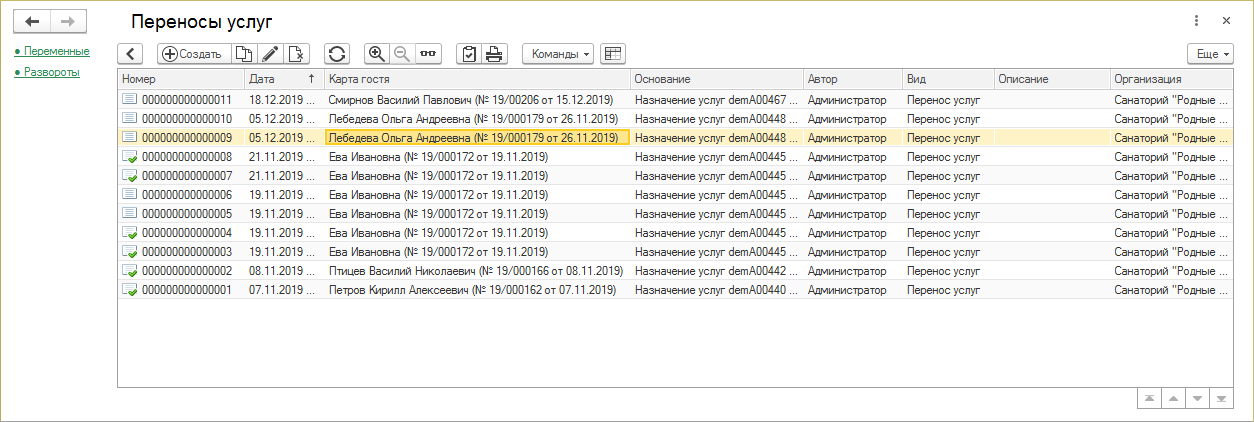The width and height of the screenshot is (1254, 422).
Task: Sort by the Карта гостя column header
Action: [477, 78]
